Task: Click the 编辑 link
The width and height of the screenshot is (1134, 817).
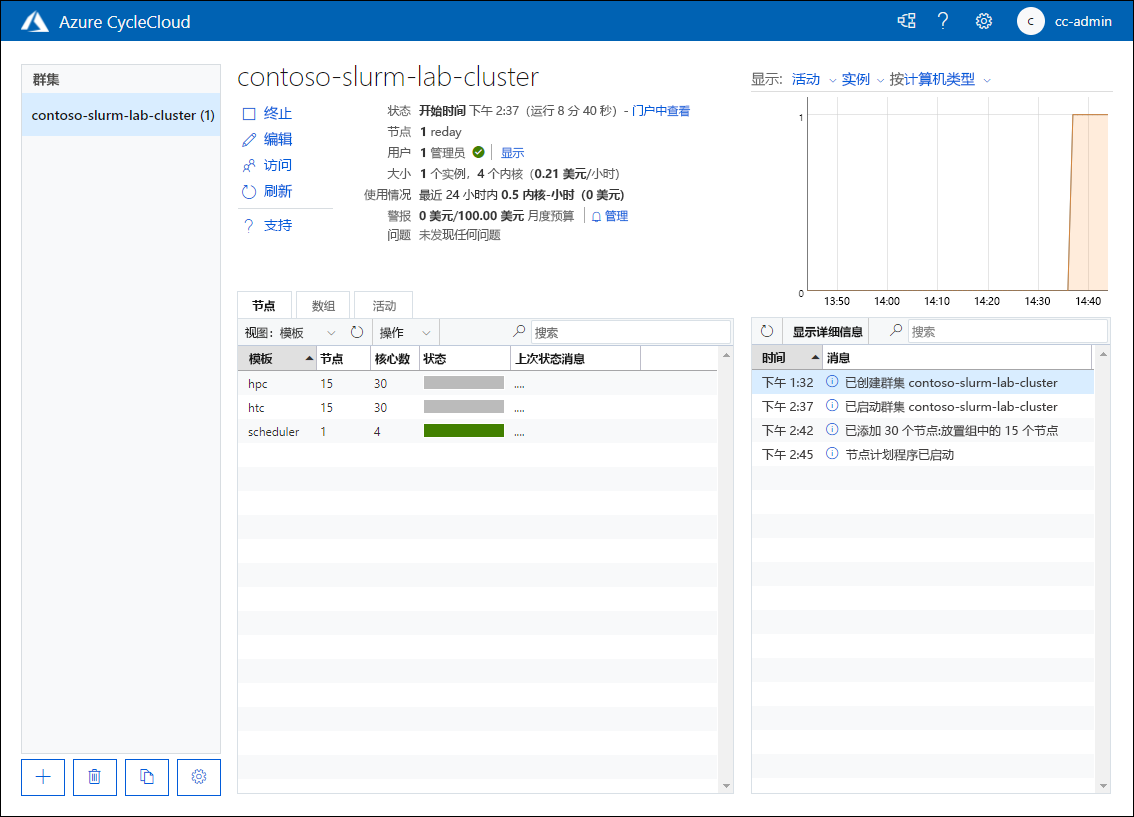Action: 278,140
